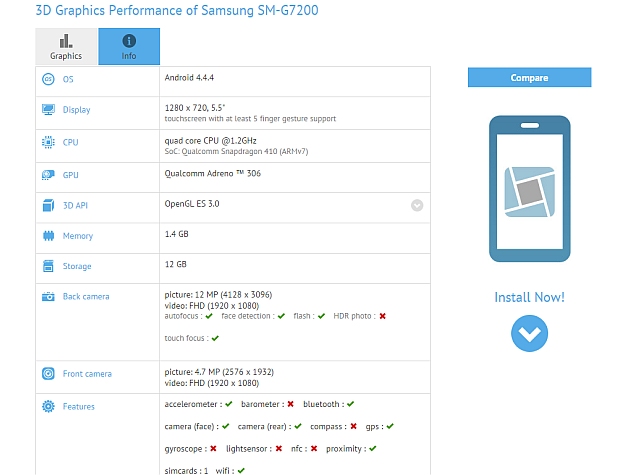Screen dimensions: 635x475
Task: Click the Storage drive icon
Action: point(48,266)
